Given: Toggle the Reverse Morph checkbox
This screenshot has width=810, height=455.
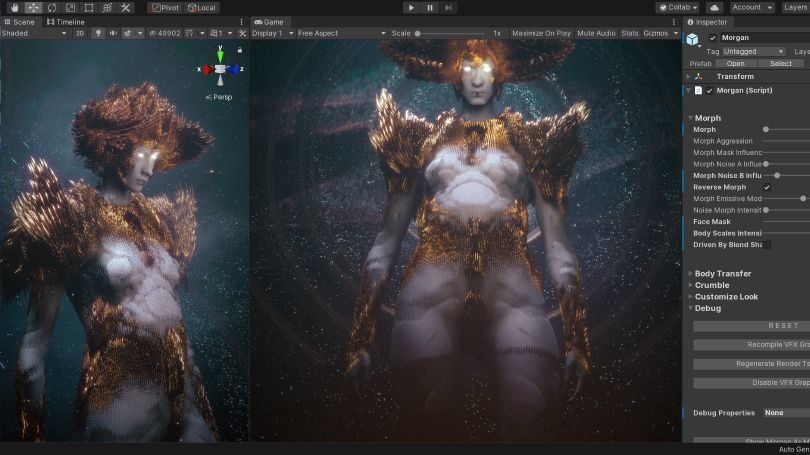Looking at the screenshot, I should pyautogui.click(x=767, y=187).
